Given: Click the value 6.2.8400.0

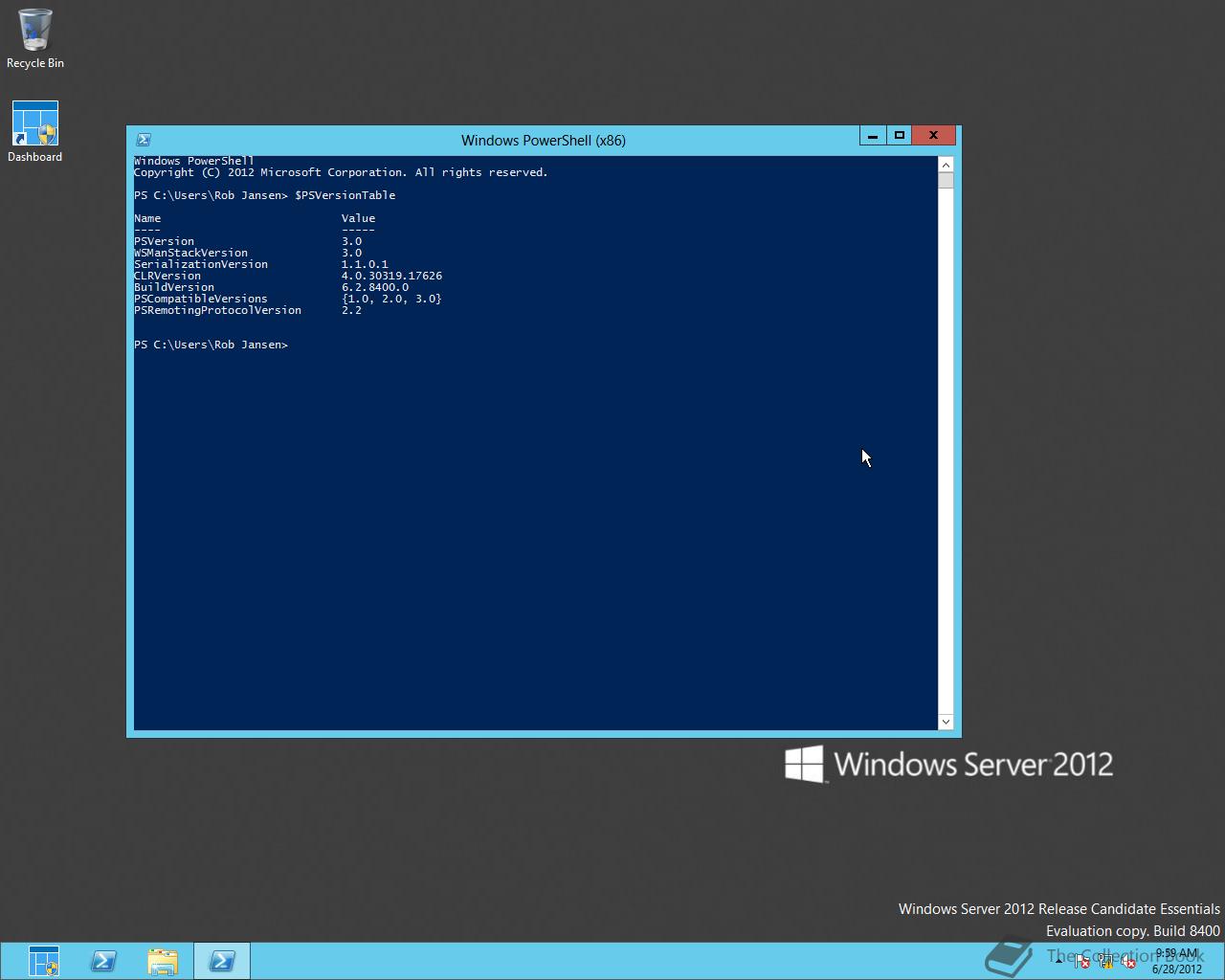Looking at the screenshot, I should tap(375, 287).
